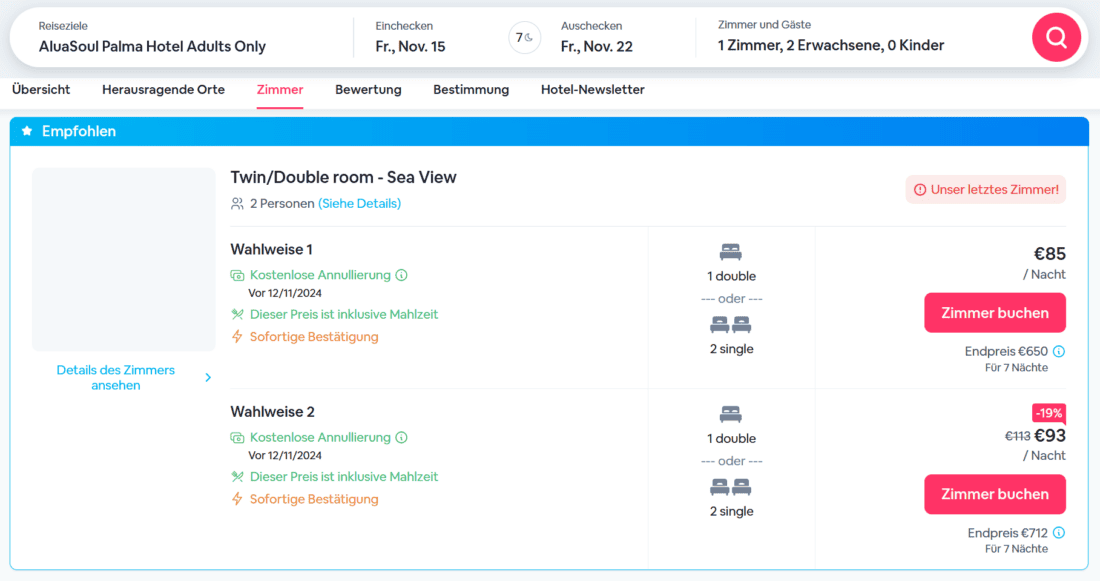1100x581 pixels.
Task: Open the Herausragende Orte tab
Action: click(x=163, y=90)
